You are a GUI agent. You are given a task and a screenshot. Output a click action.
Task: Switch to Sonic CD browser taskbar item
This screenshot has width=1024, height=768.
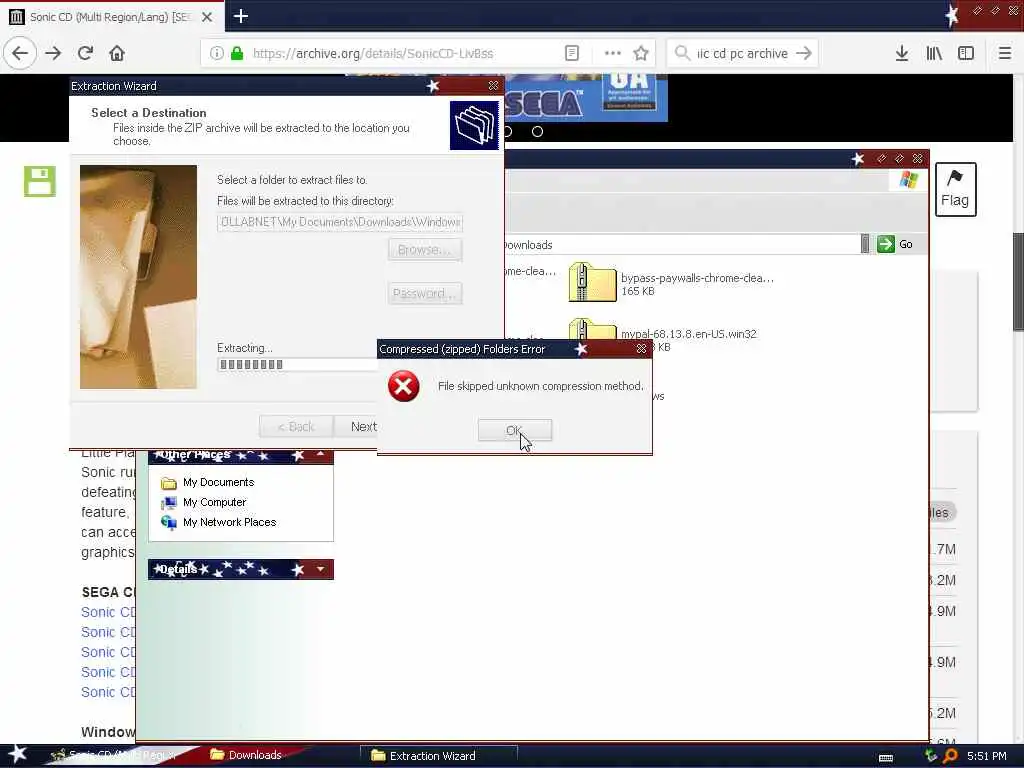pos(114,755)
